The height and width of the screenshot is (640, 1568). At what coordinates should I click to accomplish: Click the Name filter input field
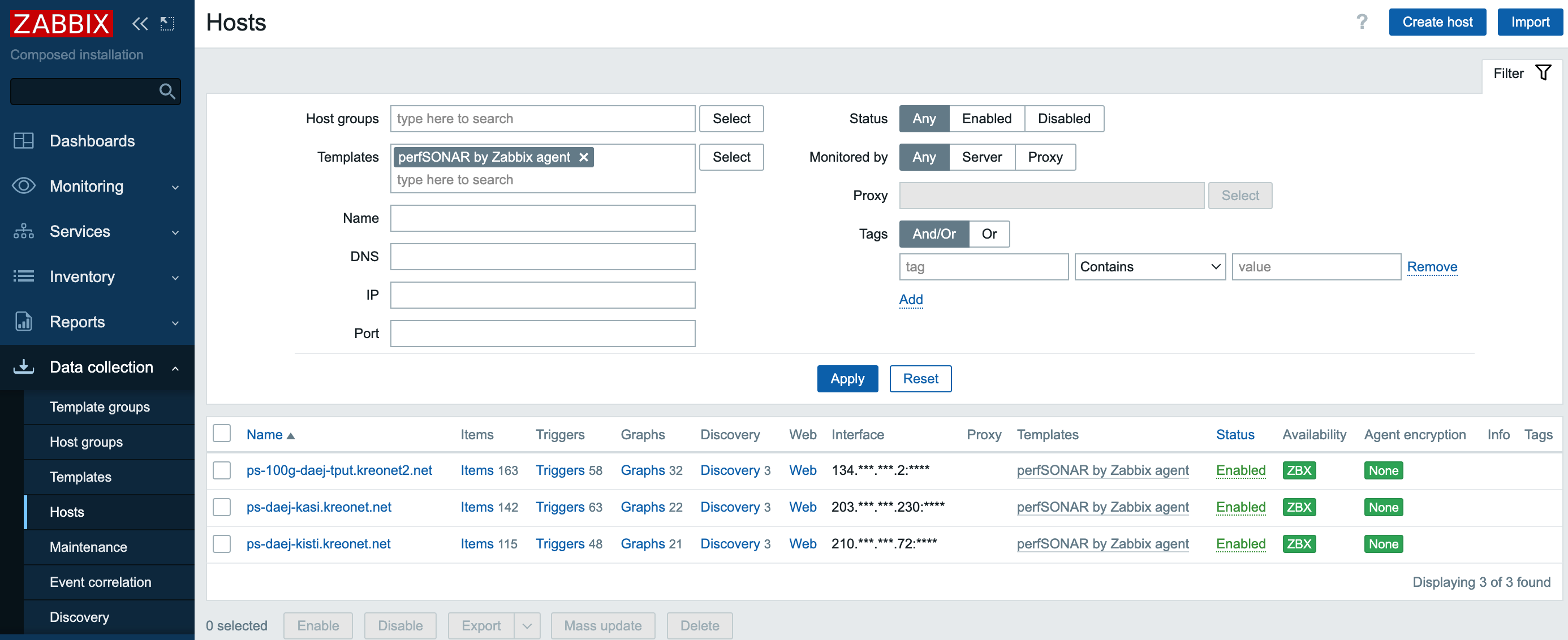point(542,218)
